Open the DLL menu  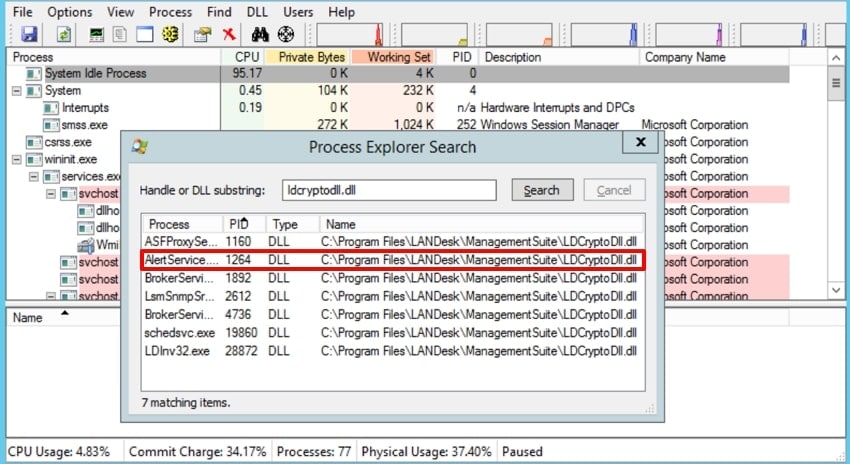(257, 12)
